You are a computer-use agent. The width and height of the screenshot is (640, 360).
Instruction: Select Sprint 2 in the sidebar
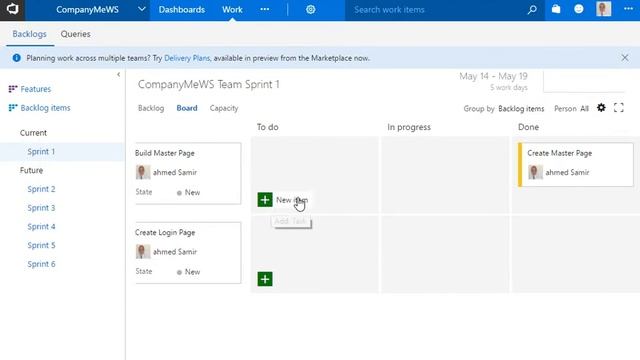(41, 189)
